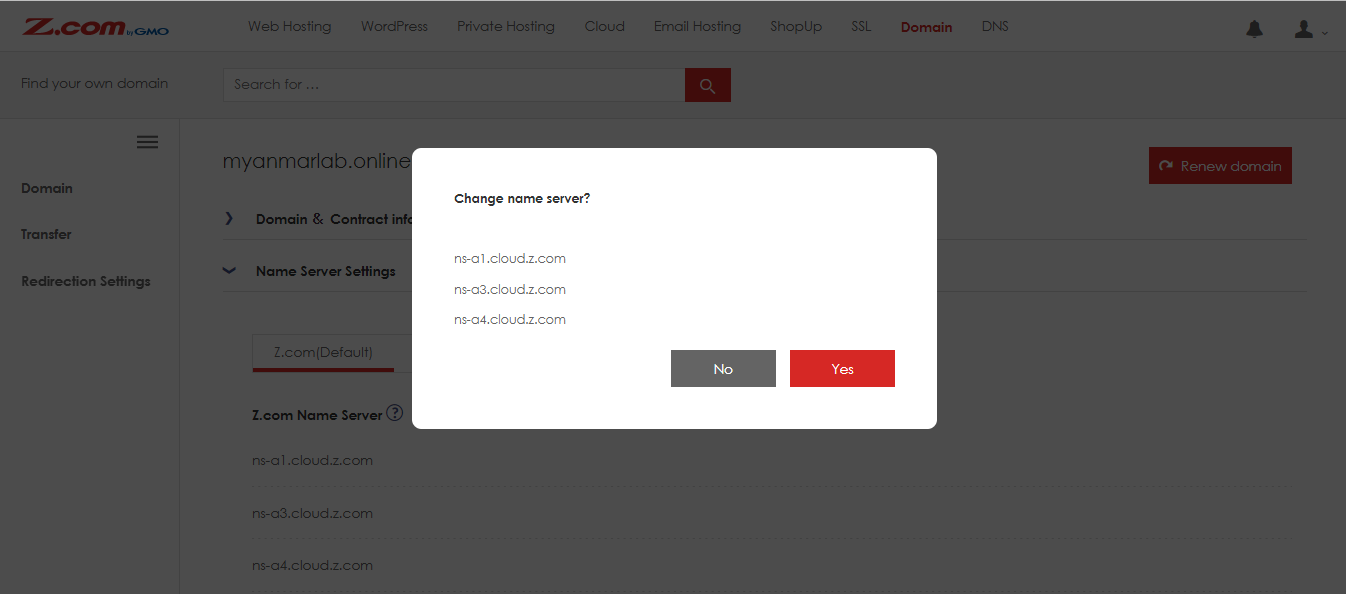Click the Z.com Name Server label

click(317, 415)
